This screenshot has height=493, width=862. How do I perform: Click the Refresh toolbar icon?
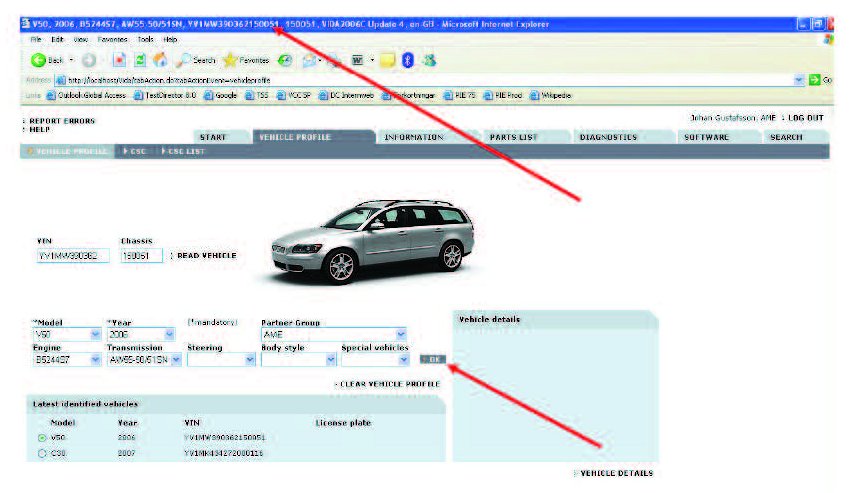pos(139,60)
